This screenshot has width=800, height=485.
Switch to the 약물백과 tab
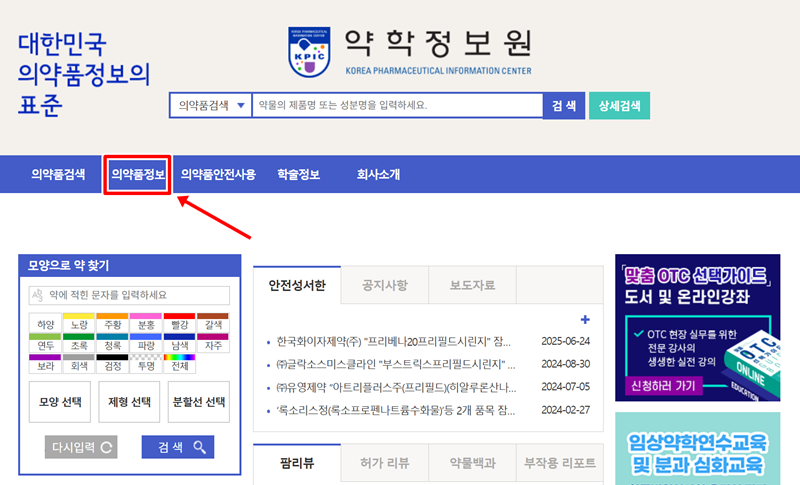tap(472, 463)
